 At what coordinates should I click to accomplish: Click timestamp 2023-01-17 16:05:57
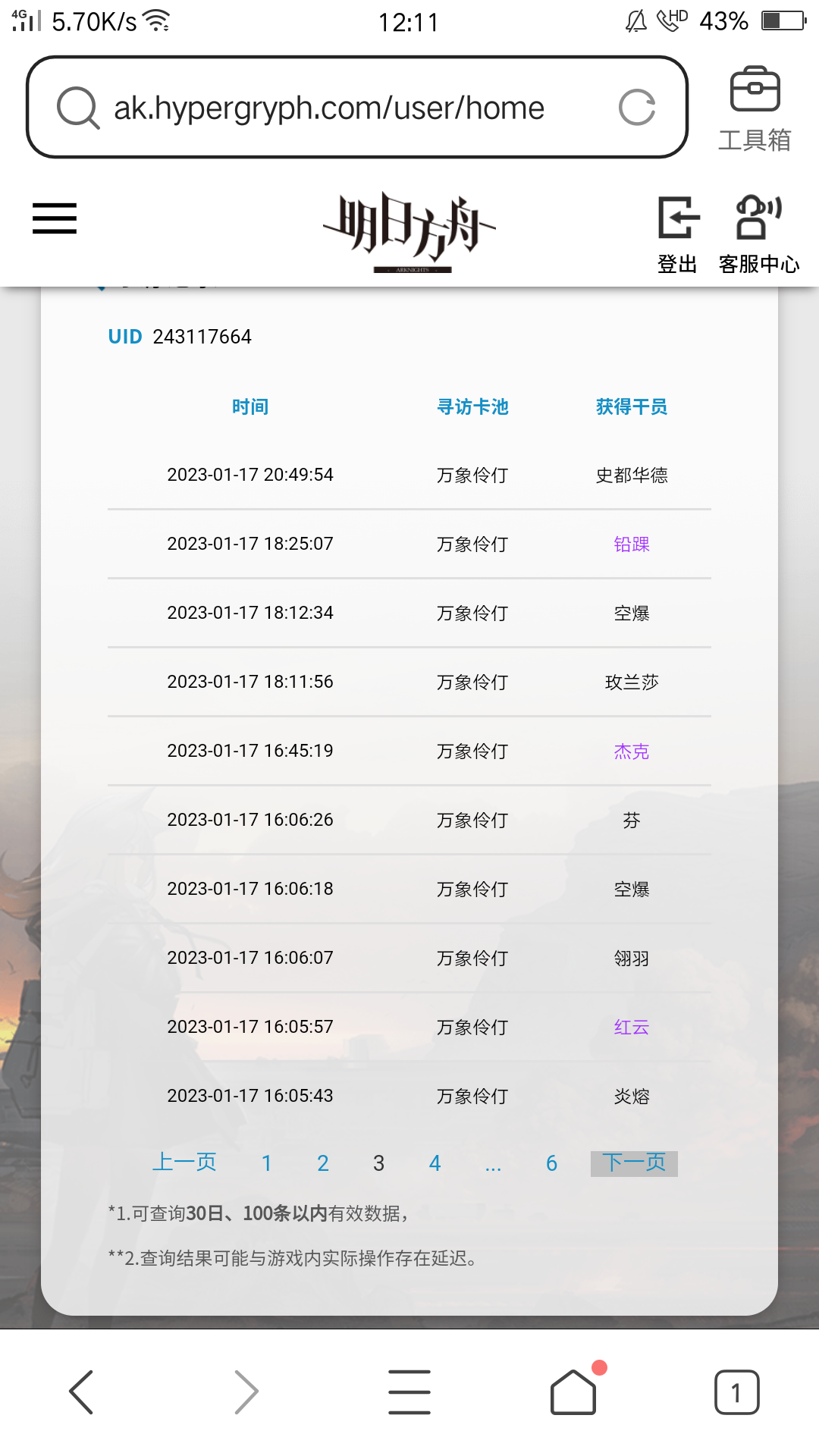[x=250, y=1027]
